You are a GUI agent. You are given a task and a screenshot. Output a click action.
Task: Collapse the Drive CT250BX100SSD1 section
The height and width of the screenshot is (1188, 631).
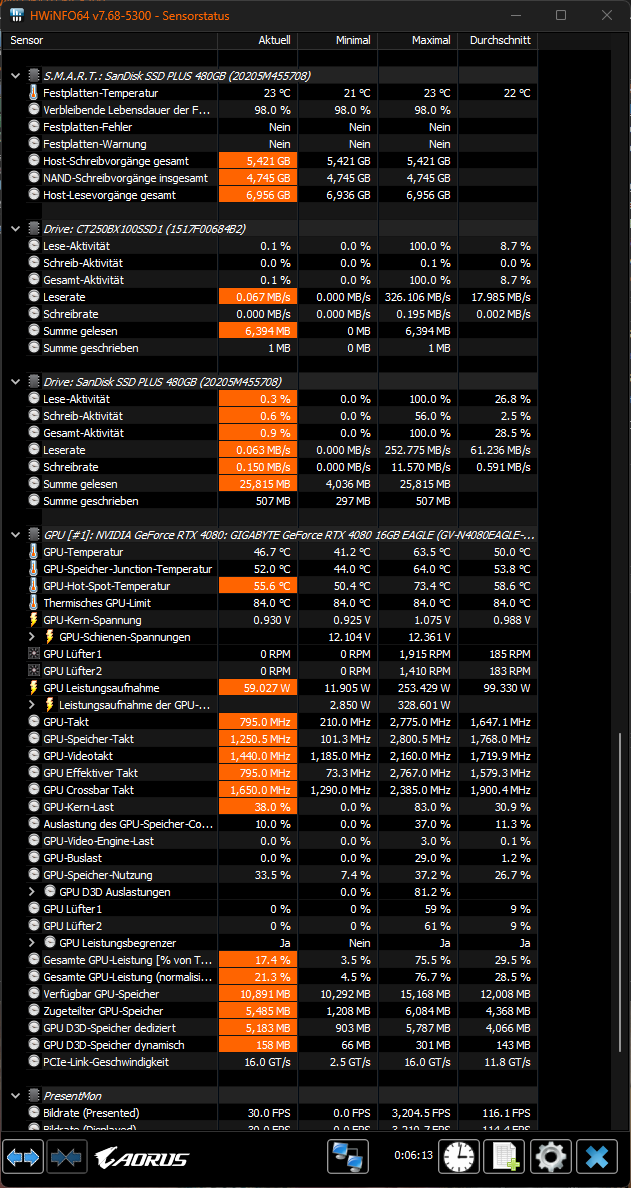point(16,229)
